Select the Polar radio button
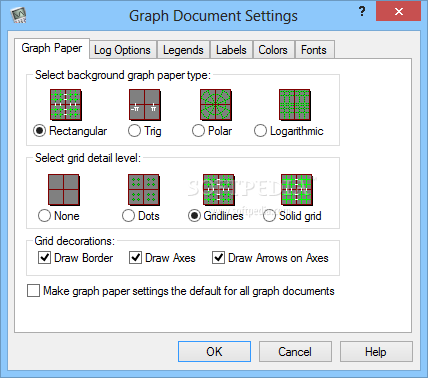Screen dimensions: 428x378 coord(198,131)
